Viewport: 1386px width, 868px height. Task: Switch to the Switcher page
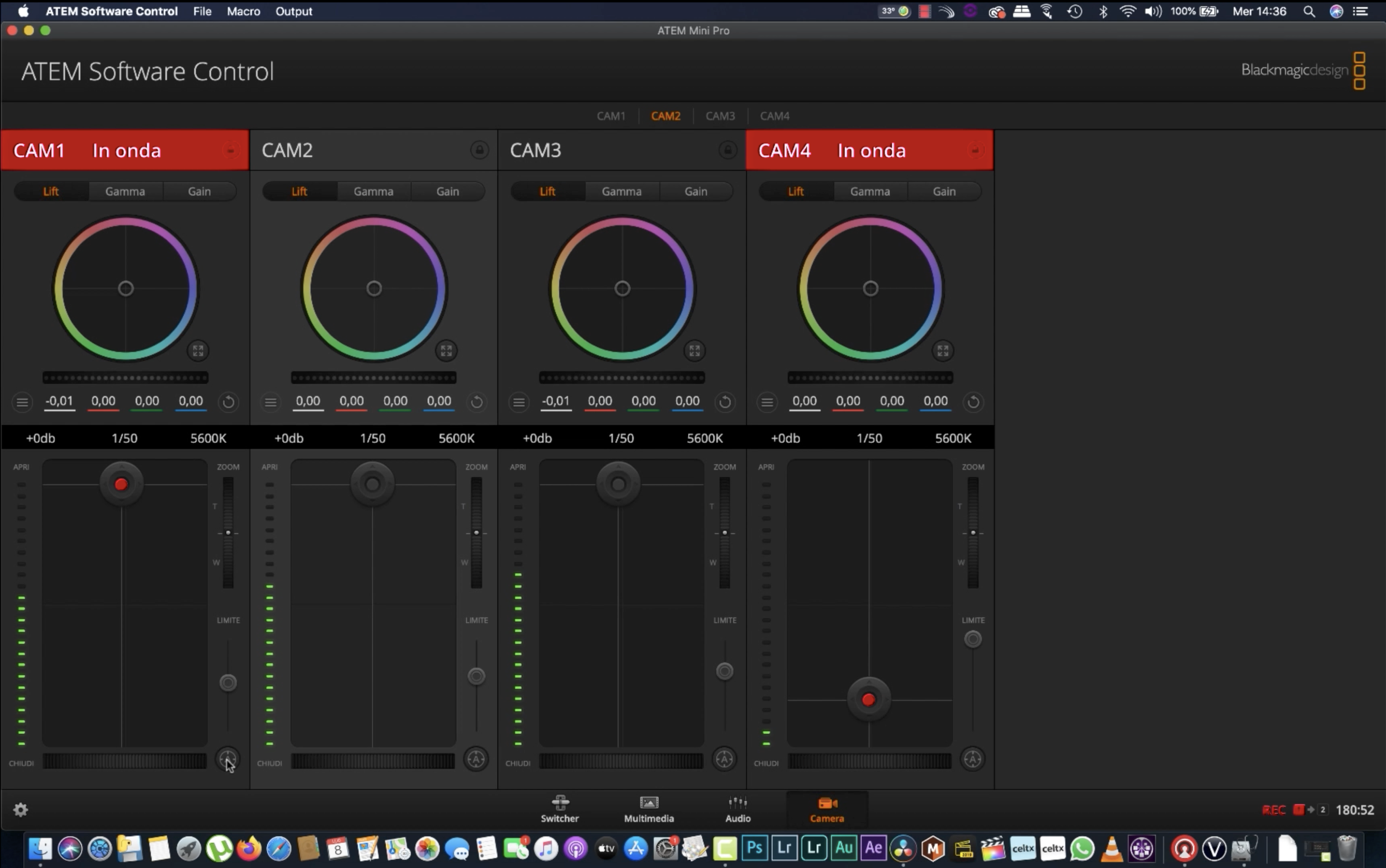(560, 809)
